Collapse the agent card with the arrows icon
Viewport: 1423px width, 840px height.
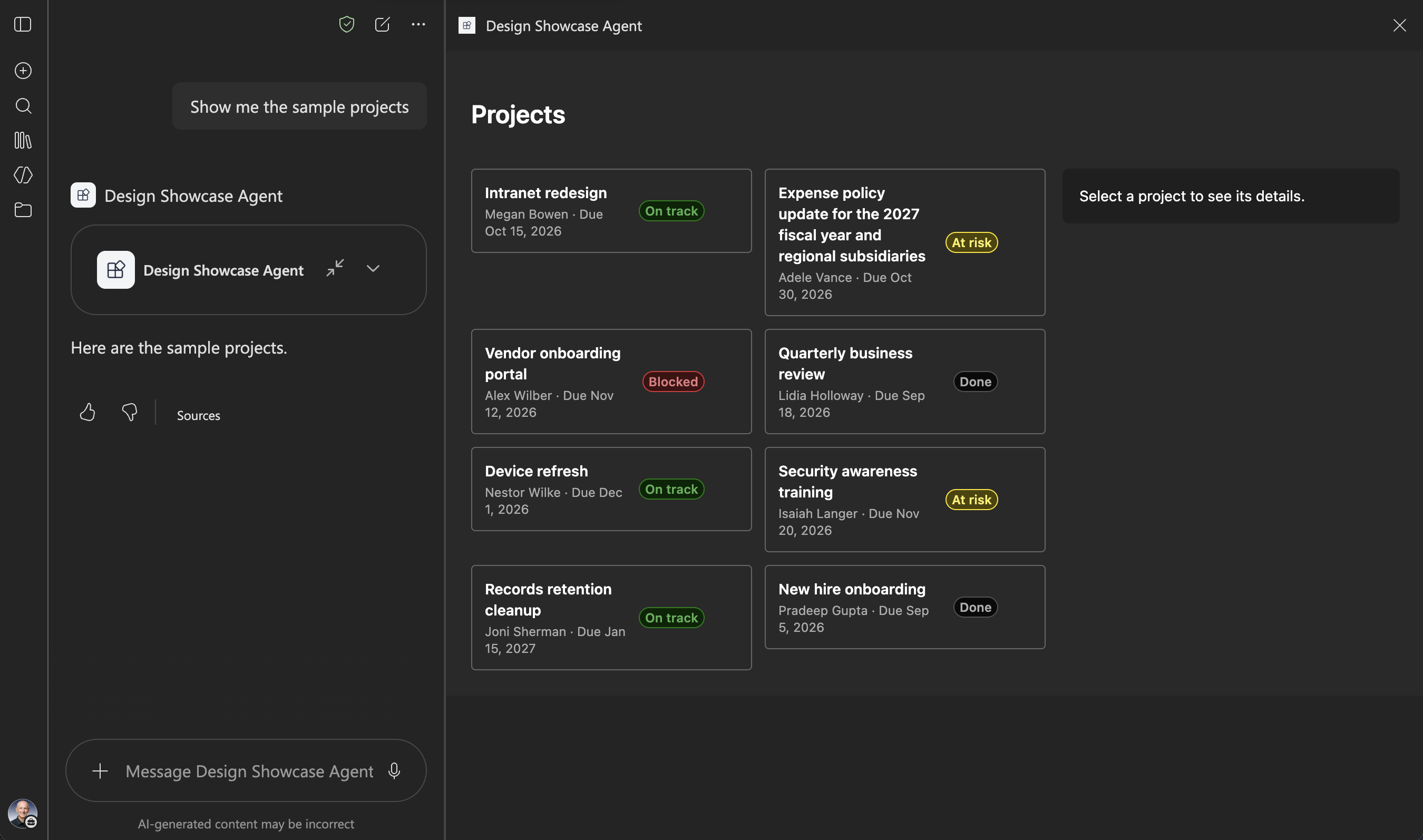pyautogui.click(x=335, y=268)
